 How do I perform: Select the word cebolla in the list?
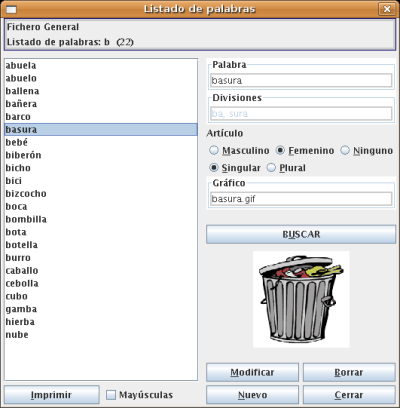(101, 283)
